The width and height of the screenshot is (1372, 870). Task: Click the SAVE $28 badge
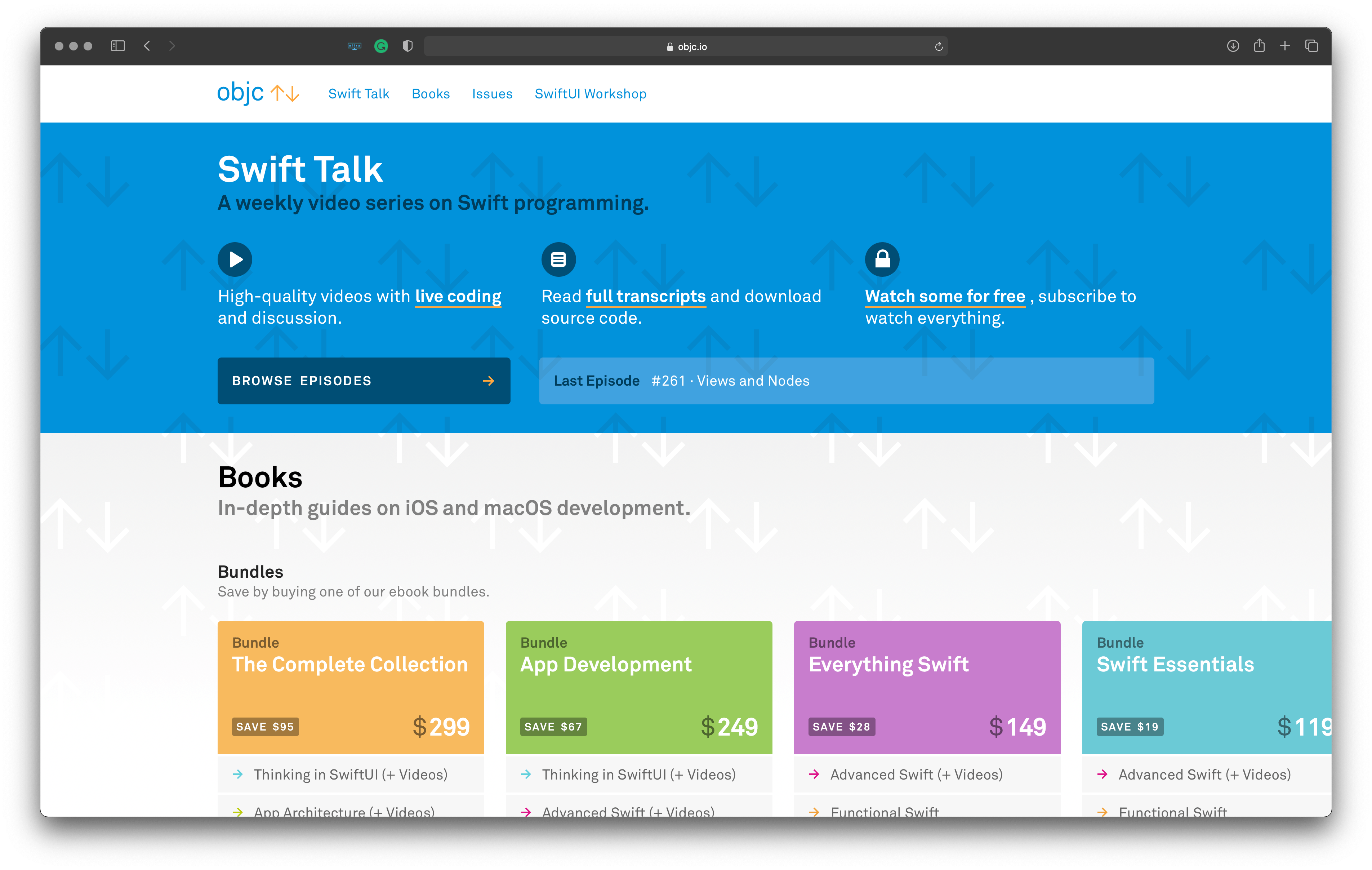[x=842, y=726]
